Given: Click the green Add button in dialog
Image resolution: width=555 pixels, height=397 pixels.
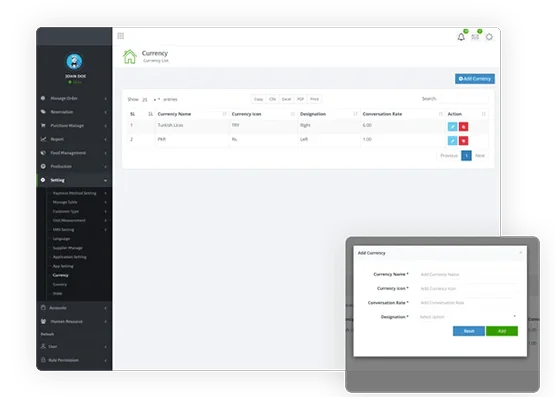Looking at the screenshot, I should (x=502, y=331).
